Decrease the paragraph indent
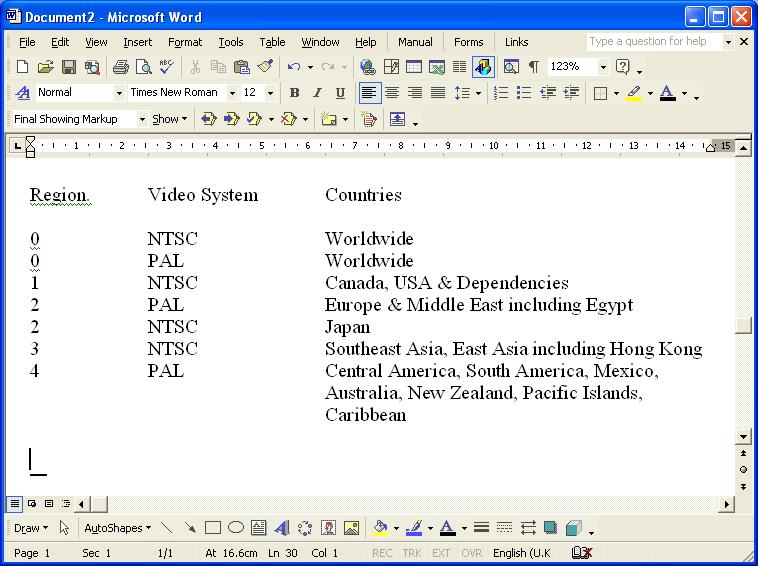Viewport: 758px width, 566px height. tap(548, 92)
